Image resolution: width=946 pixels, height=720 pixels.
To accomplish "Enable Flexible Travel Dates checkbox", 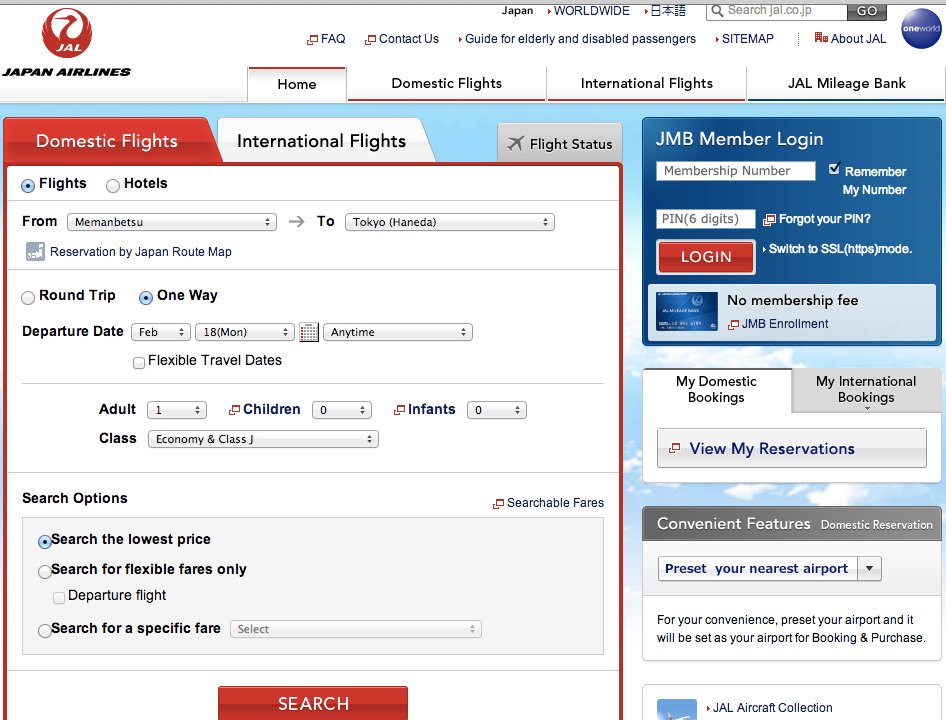I will [139, 362].
